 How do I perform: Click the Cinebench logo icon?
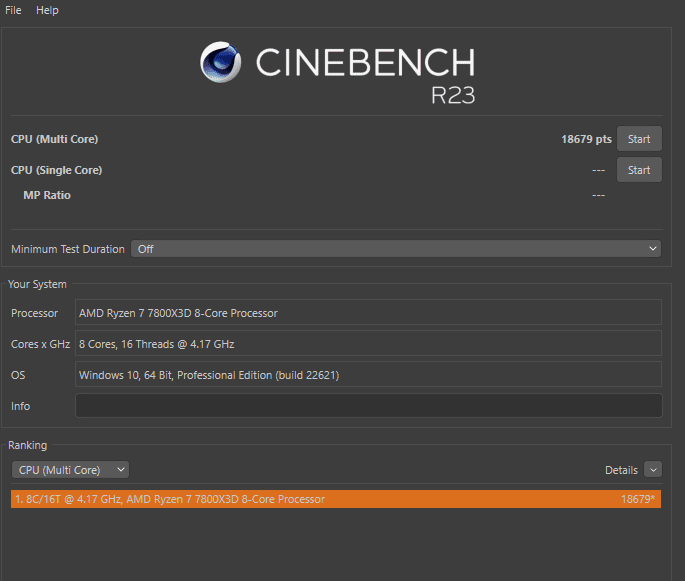(x=221, y=62)
